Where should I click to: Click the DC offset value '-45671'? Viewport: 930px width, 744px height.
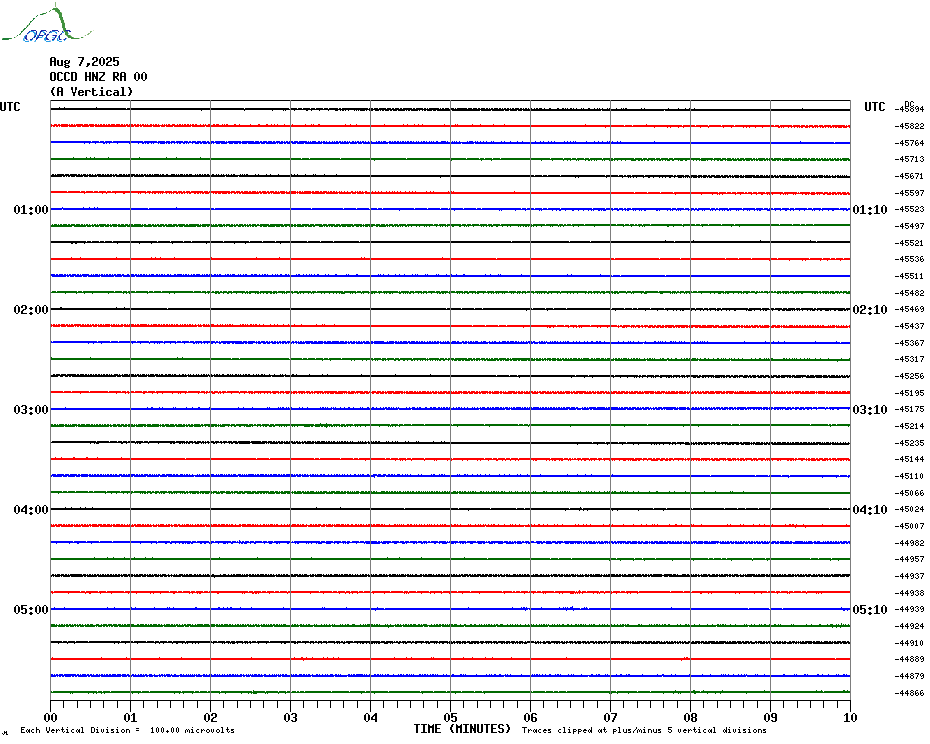[x=909, y=176]
